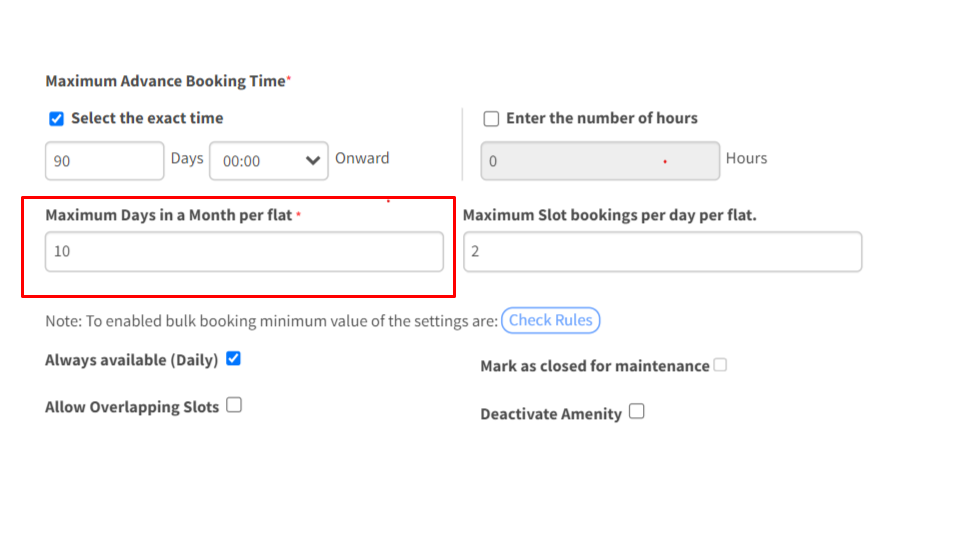This screenshot has width=960, height=540.
Task: Click the 'Maximum Days in a Month per flat' label
Action: [168, 215]
